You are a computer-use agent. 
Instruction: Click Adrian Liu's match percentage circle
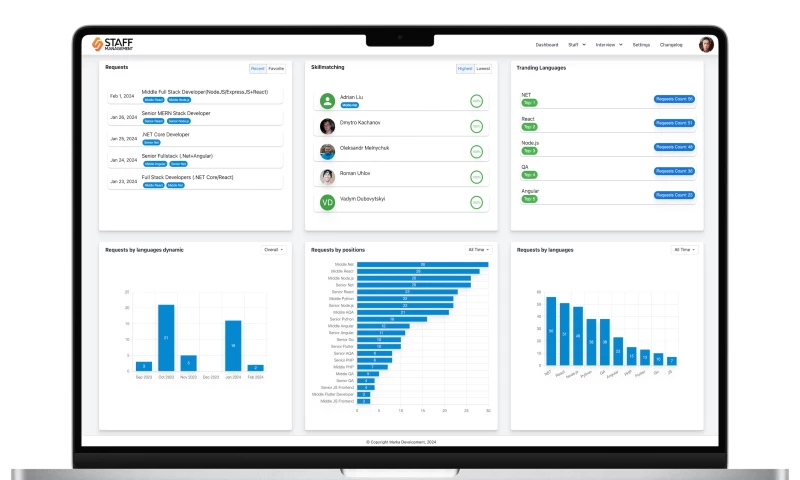coord(477,100)
